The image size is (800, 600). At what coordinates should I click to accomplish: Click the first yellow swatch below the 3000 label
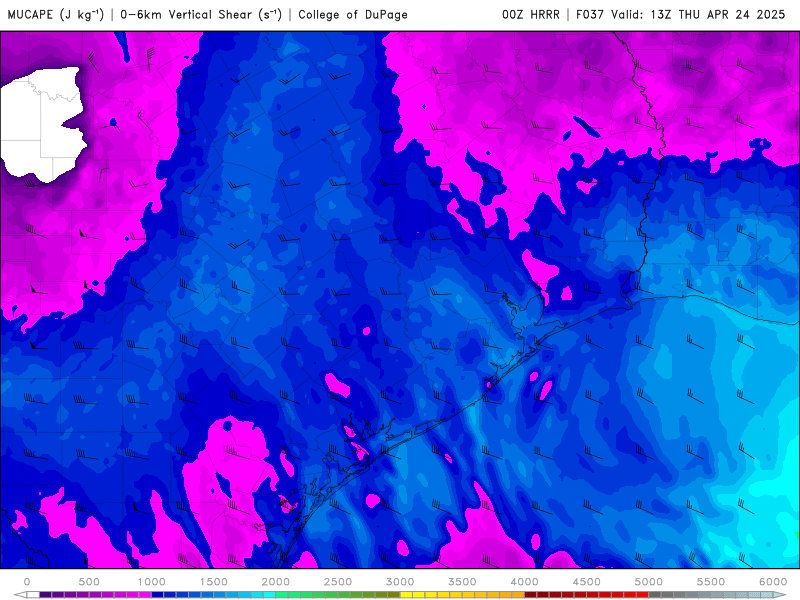(406, 595)
